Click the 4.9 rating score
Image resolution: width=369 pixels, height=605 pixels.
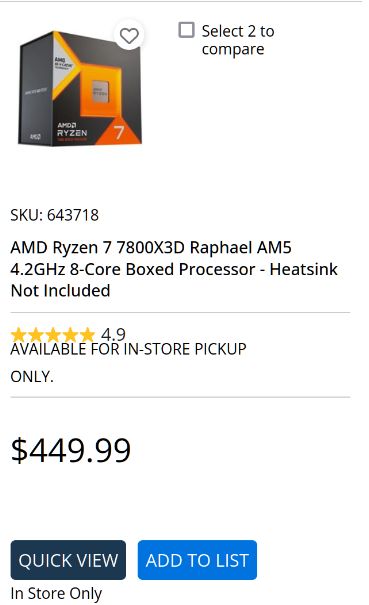click(x=113, y=334)
